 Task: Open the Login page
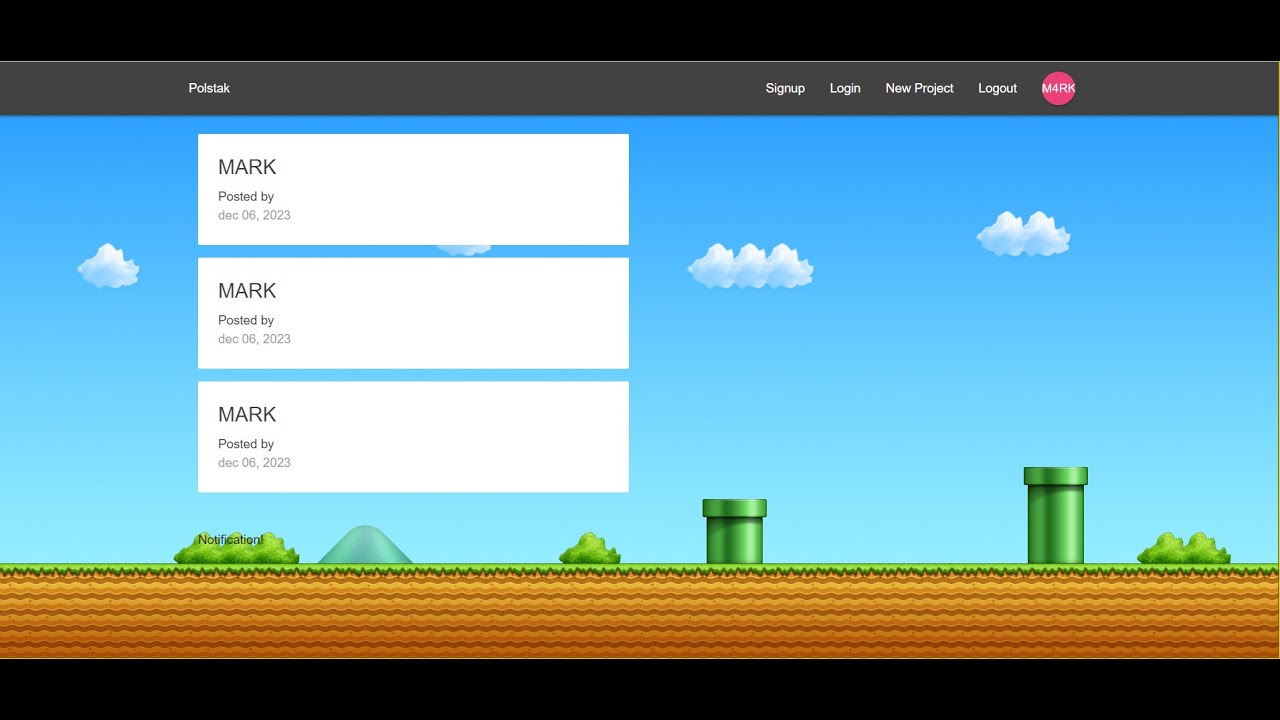pyautogui.click(x=845, y=88)
